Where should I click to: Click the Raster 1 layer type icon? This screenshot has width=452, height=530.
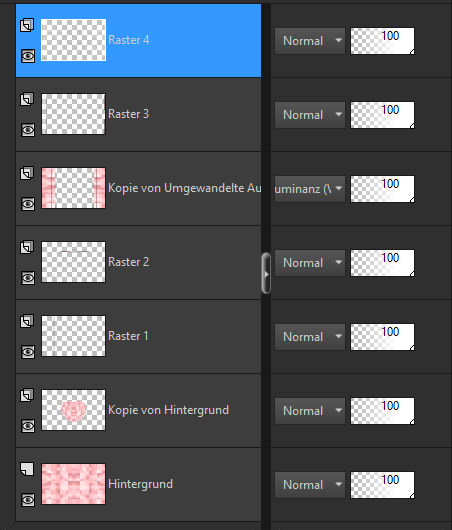pyautogui.click(x=27, y=321)
